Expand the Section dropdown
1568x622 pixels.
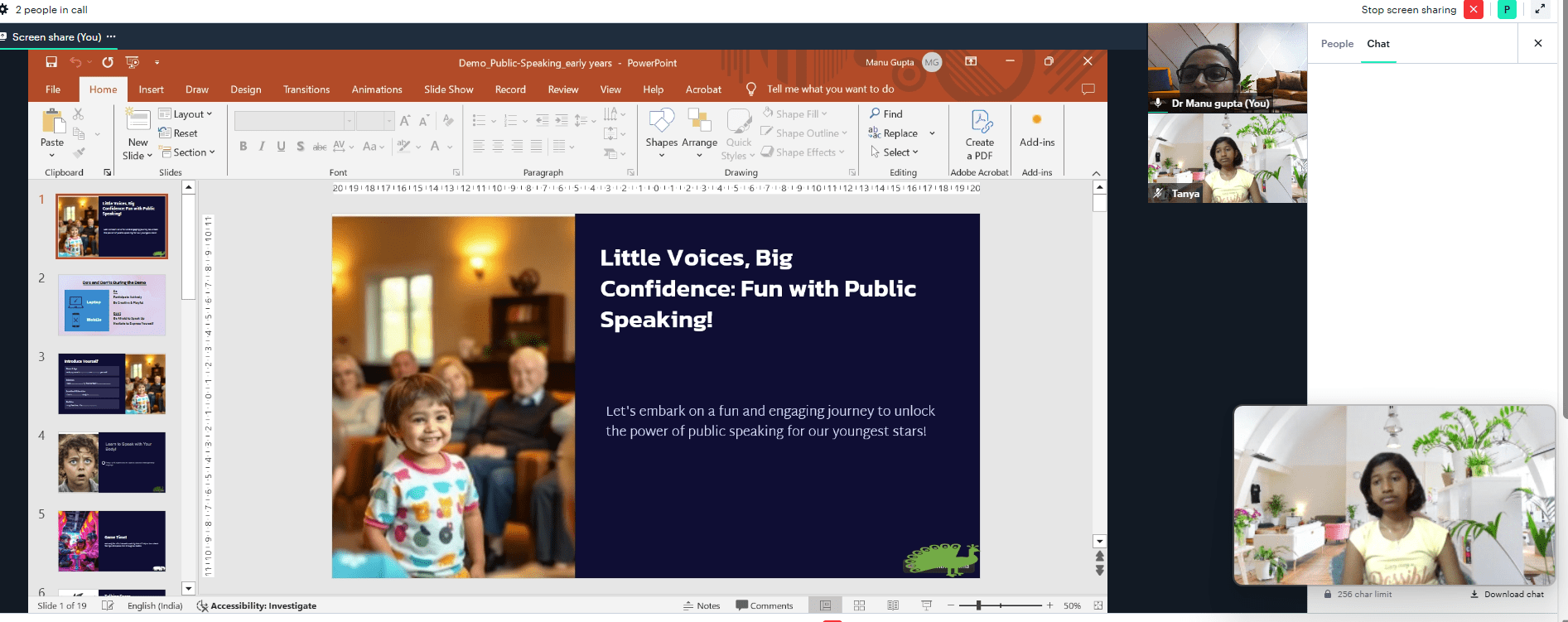[189, 152]
